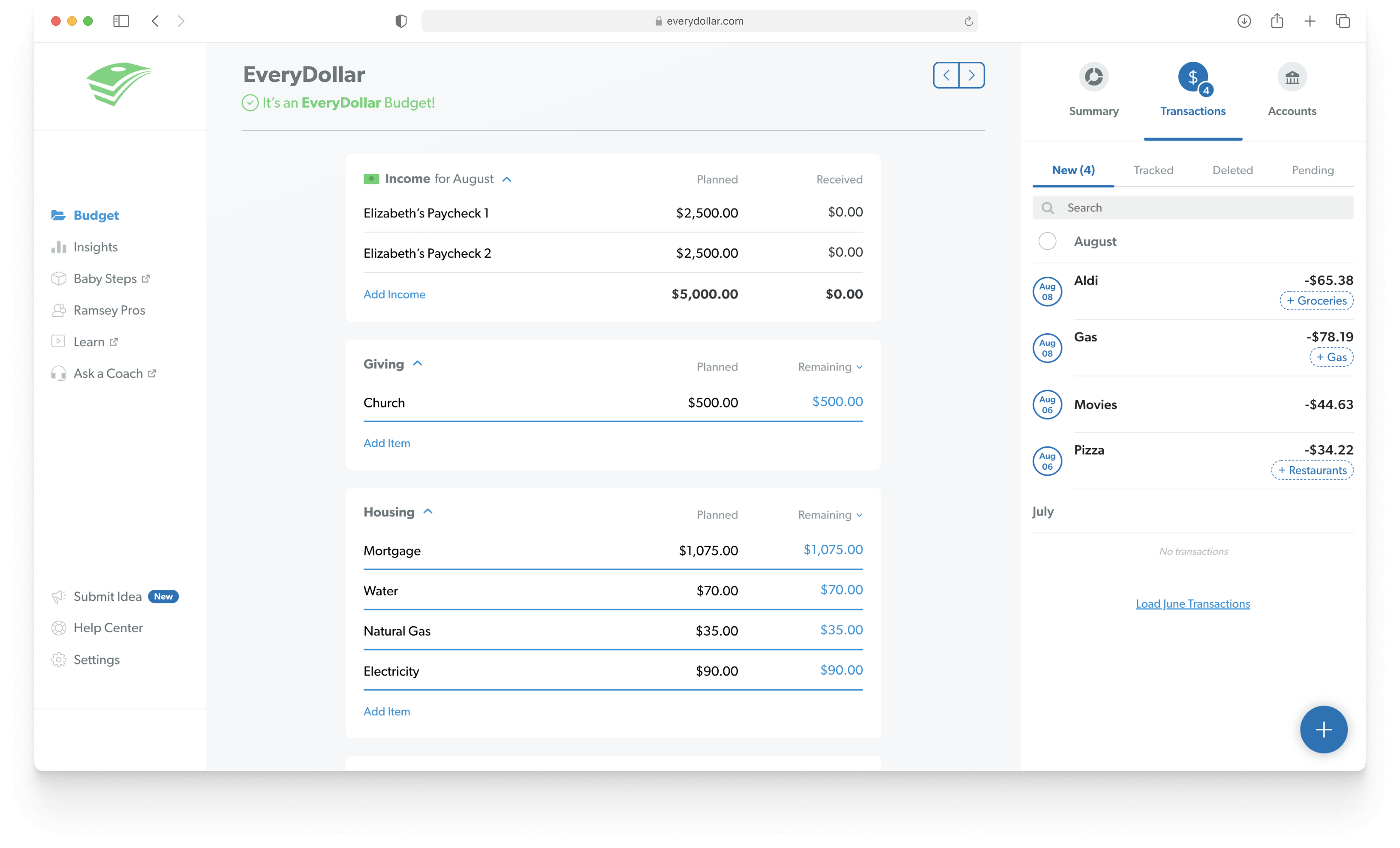Screen dimensions: 1400x848
Task: Click the EveryDollar green logo
Action: (119, 84)
